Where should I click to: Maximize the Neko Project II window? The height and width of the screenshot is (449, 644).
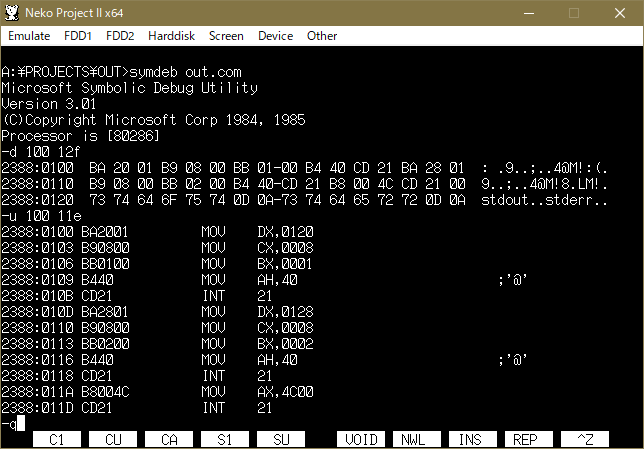coord(574,13)
